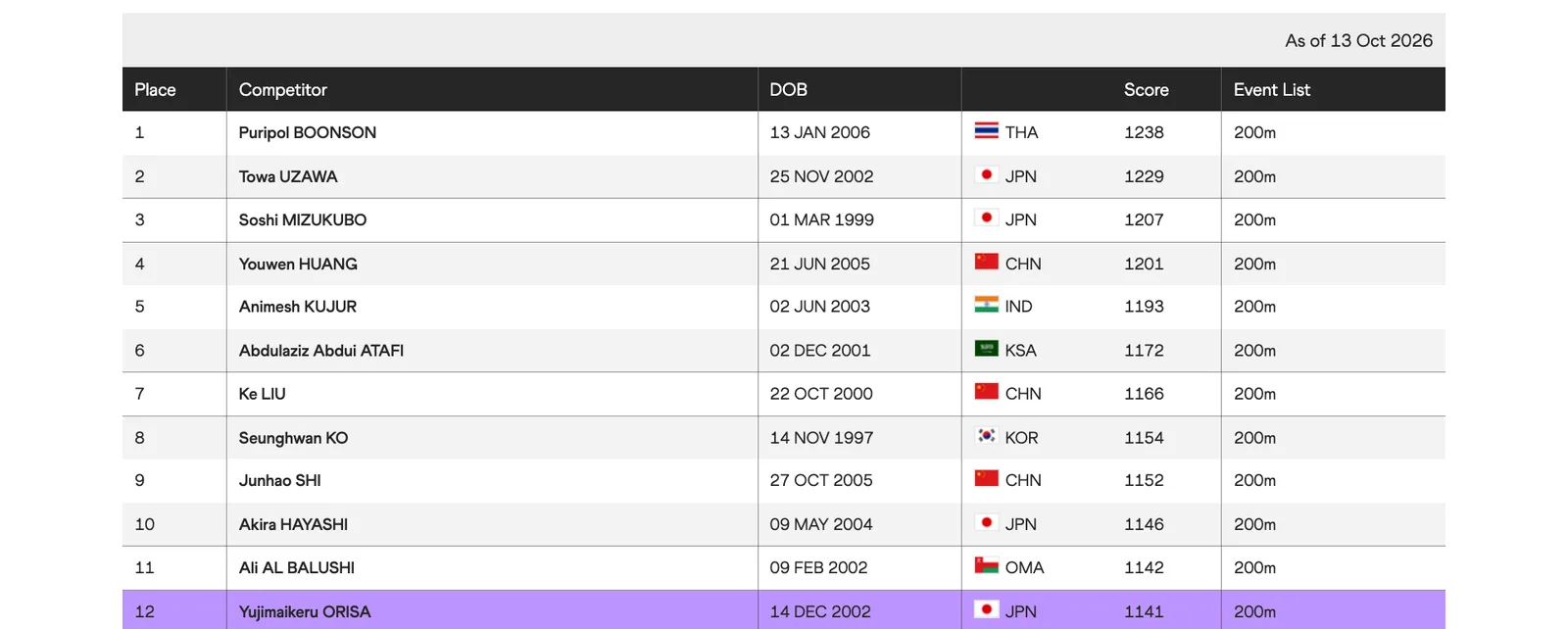Open Youwen HUANG competitor profile
The image size is (1568, 629).
tap(298, 264)
